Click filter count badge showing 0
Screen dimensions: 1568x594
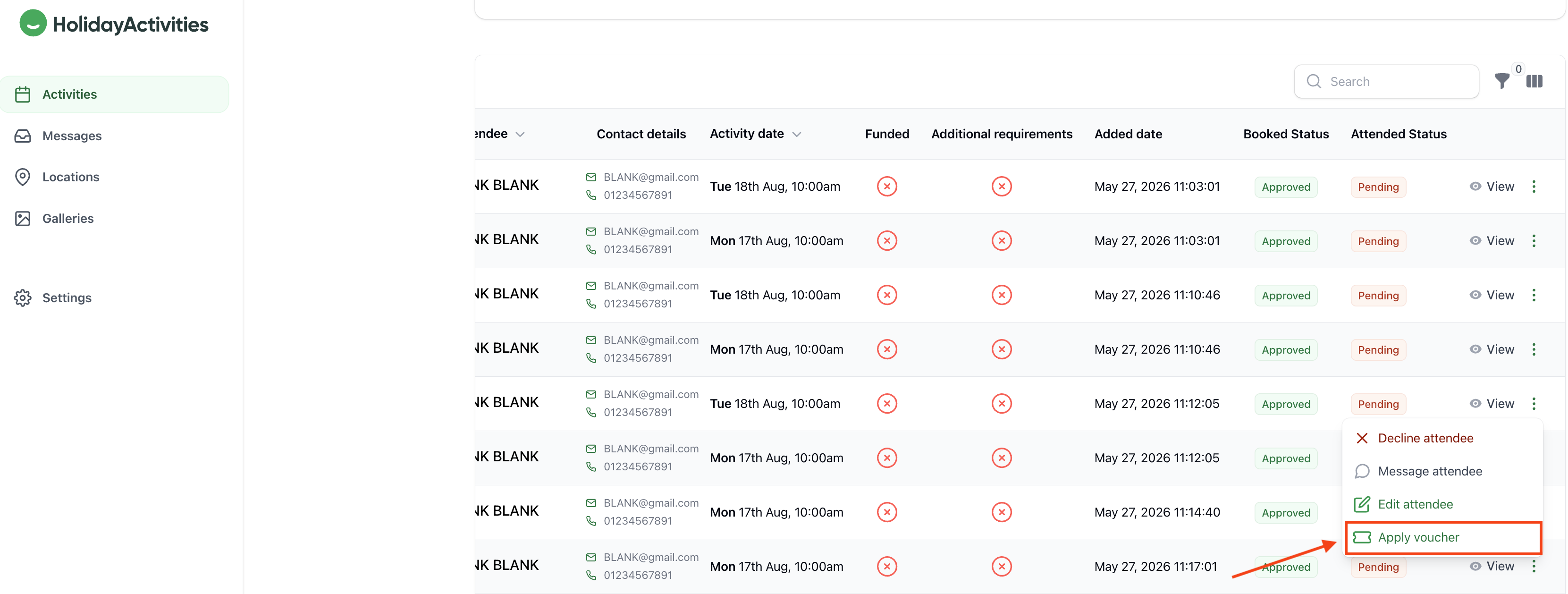[x=1518, y=69]
